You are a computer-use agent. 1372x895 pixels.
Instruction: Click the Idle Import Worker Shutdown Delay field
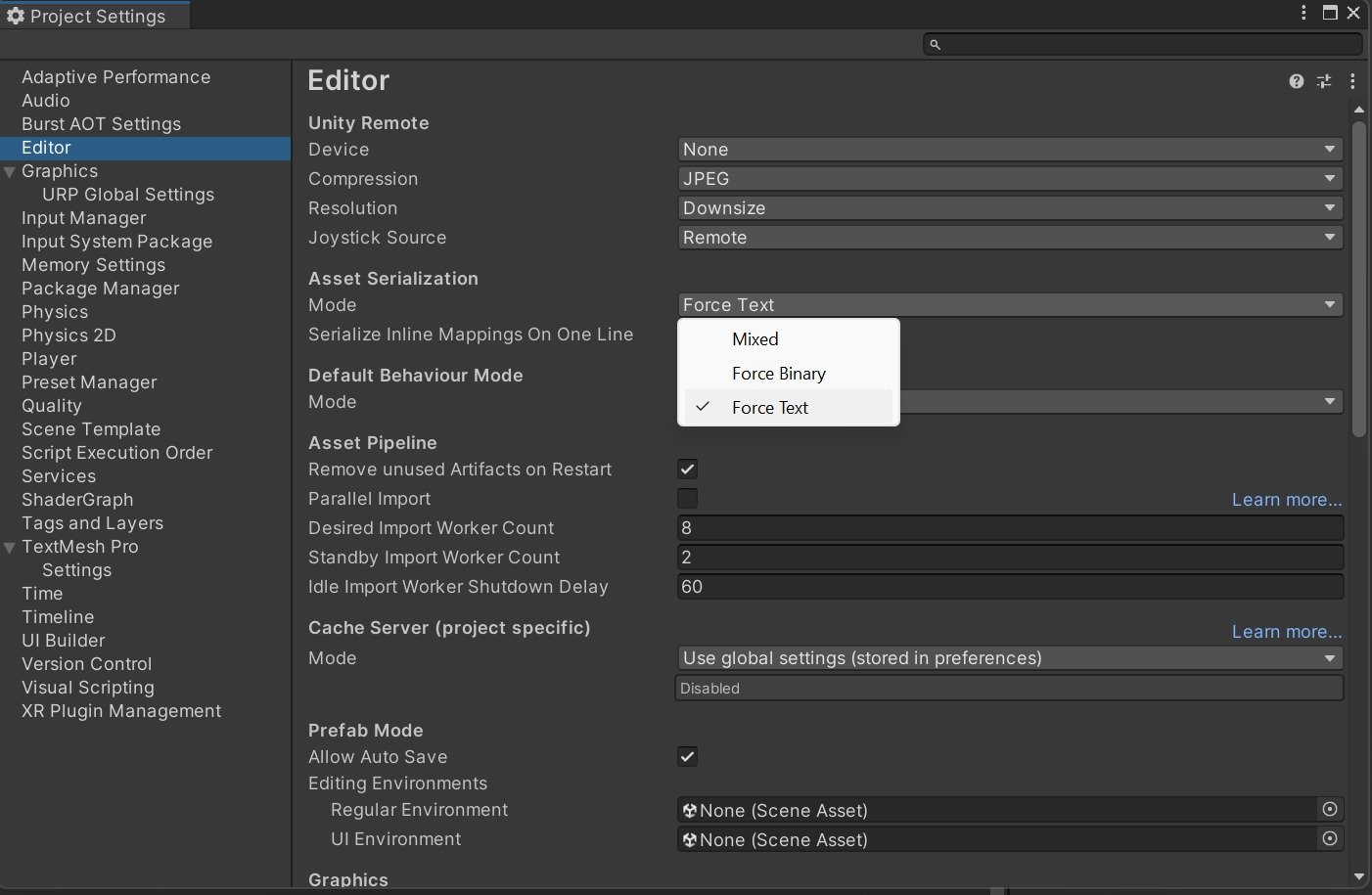pyautogui.click(x=1010, y=587)
